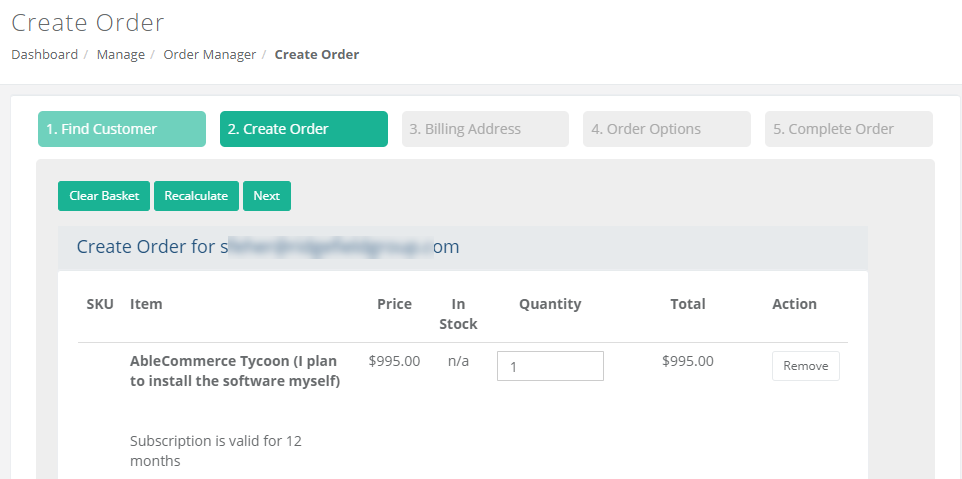This screenshot has width=962, height=479.
Task: Click the In Stock column header
Action: click(x=458, y=313)
